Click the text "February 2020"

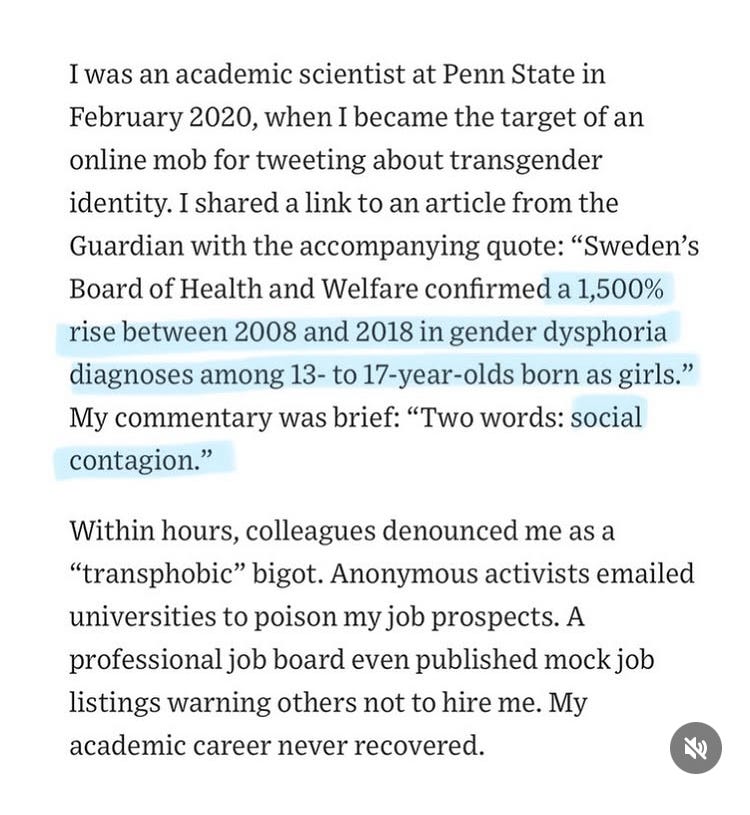pos(161,117)
